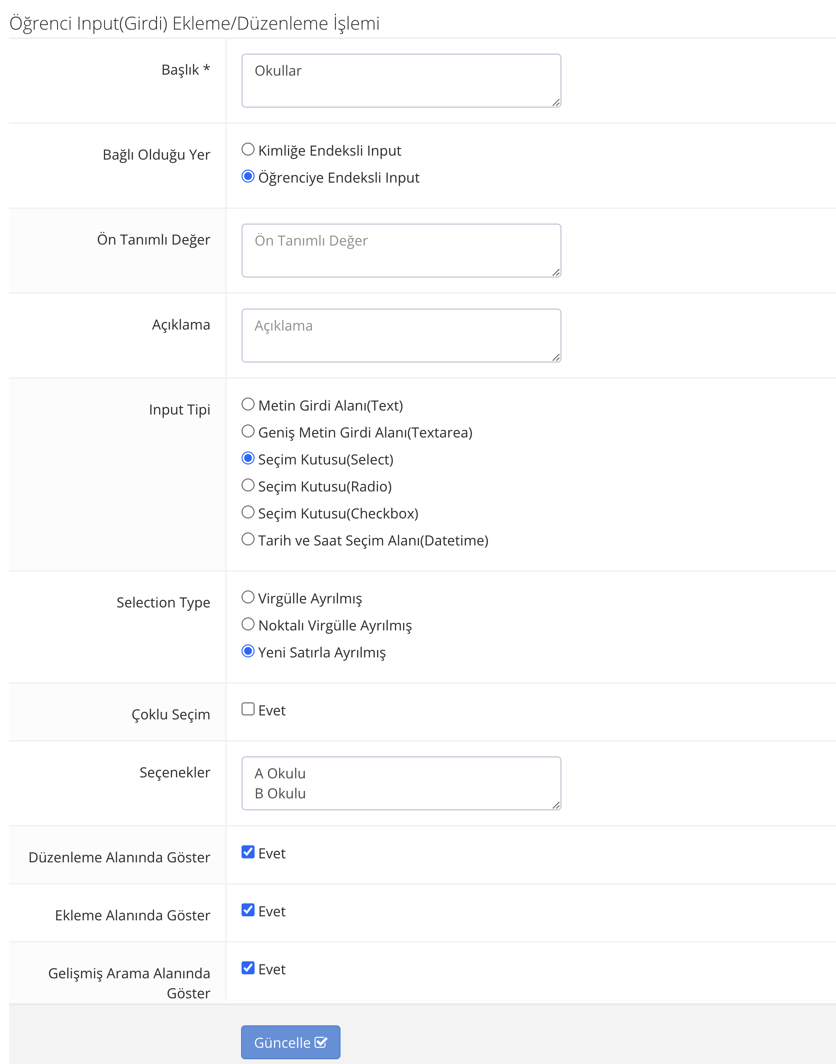
Task: Select Kimliğe Endeksli Input option
Action: pyautogui.click(x=248, y=150)
